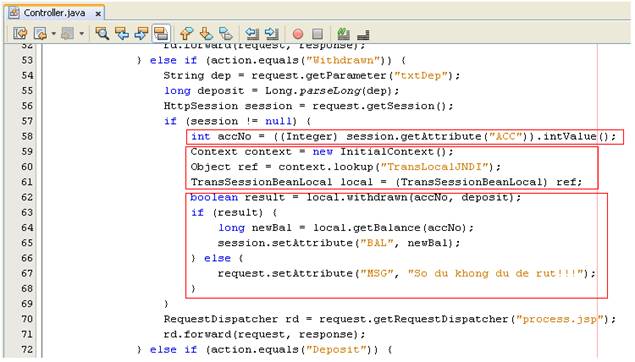Click line number 58 in the gutter
Viewport: 635px width, 362px height.
(x=27, y=136)
